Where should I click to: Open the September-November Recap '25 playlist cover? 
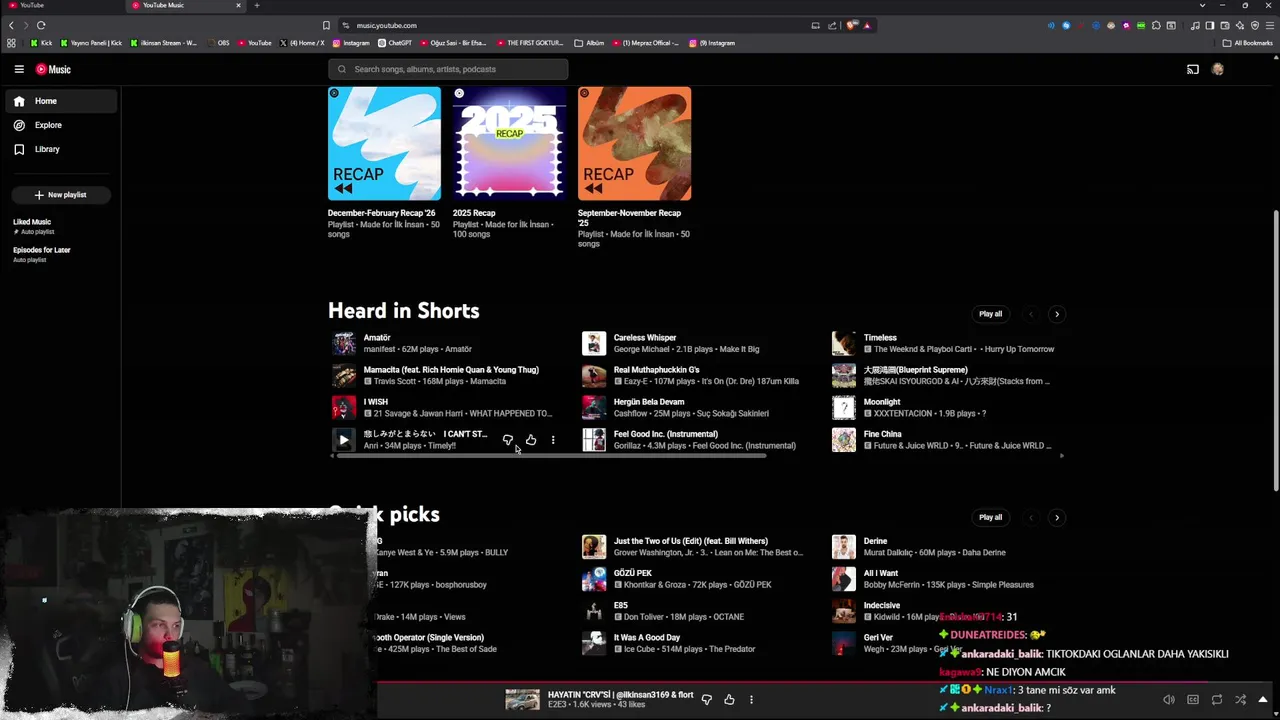click(x=634, y=144)
